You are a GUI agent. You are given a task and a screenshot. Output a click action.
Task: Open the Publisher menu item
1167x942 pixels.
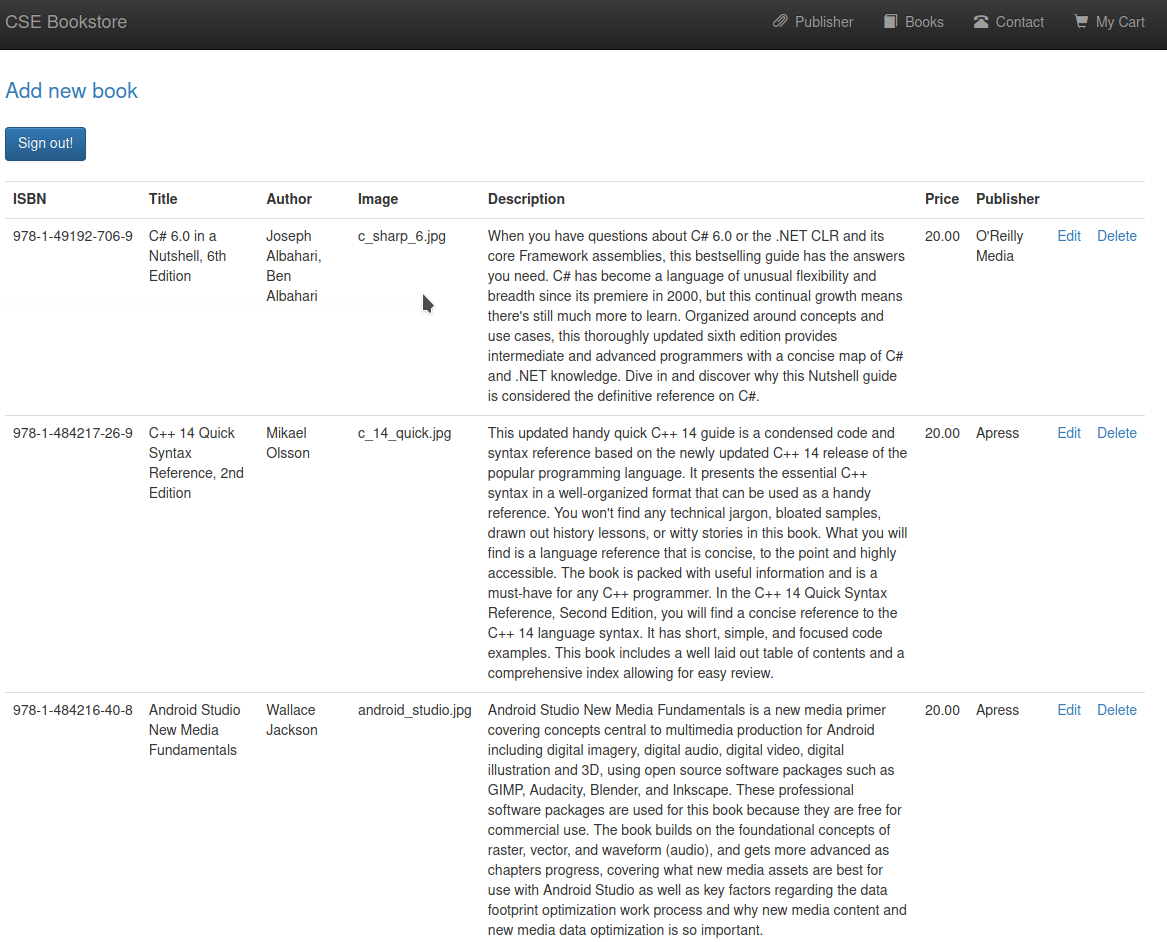pos(823,22)
